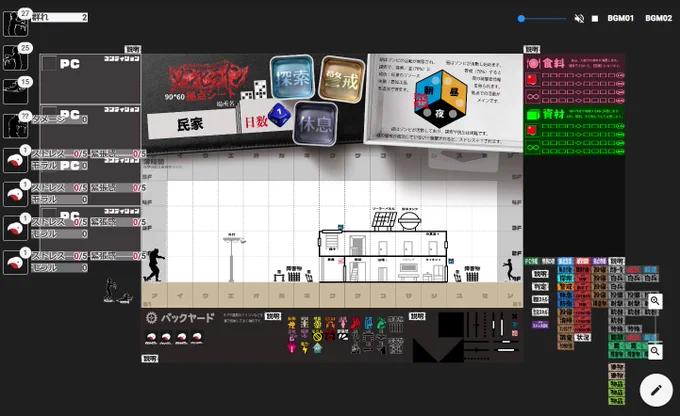Select the 民家 base name plate
Screen dimensions: 680x416
pyautogui.click(x=191, y=124)
